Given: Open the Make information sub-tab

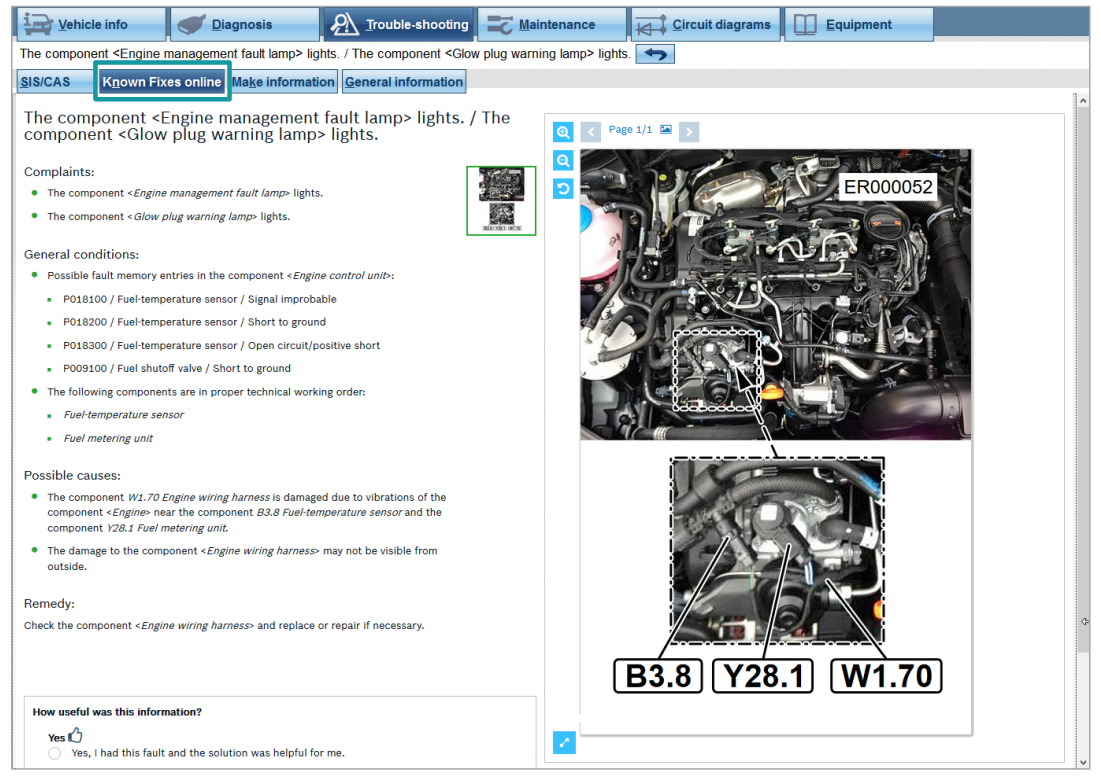Looking at the screenshot, I should (x=284, y=82).
